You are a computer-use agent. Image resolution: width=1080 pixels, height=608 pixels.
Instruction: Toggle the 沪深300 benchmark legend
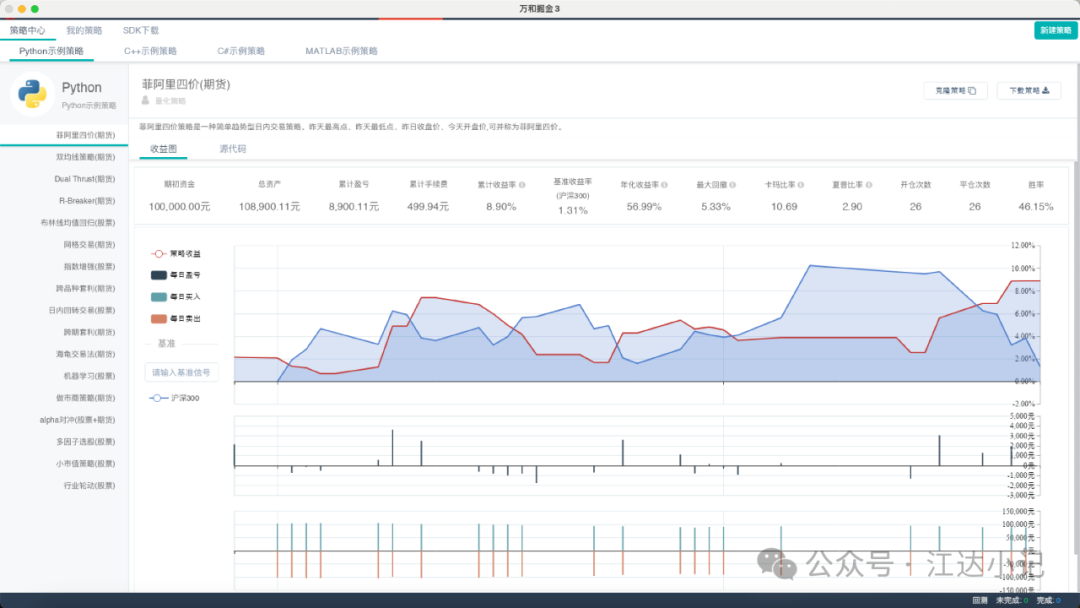pos(174,398)
